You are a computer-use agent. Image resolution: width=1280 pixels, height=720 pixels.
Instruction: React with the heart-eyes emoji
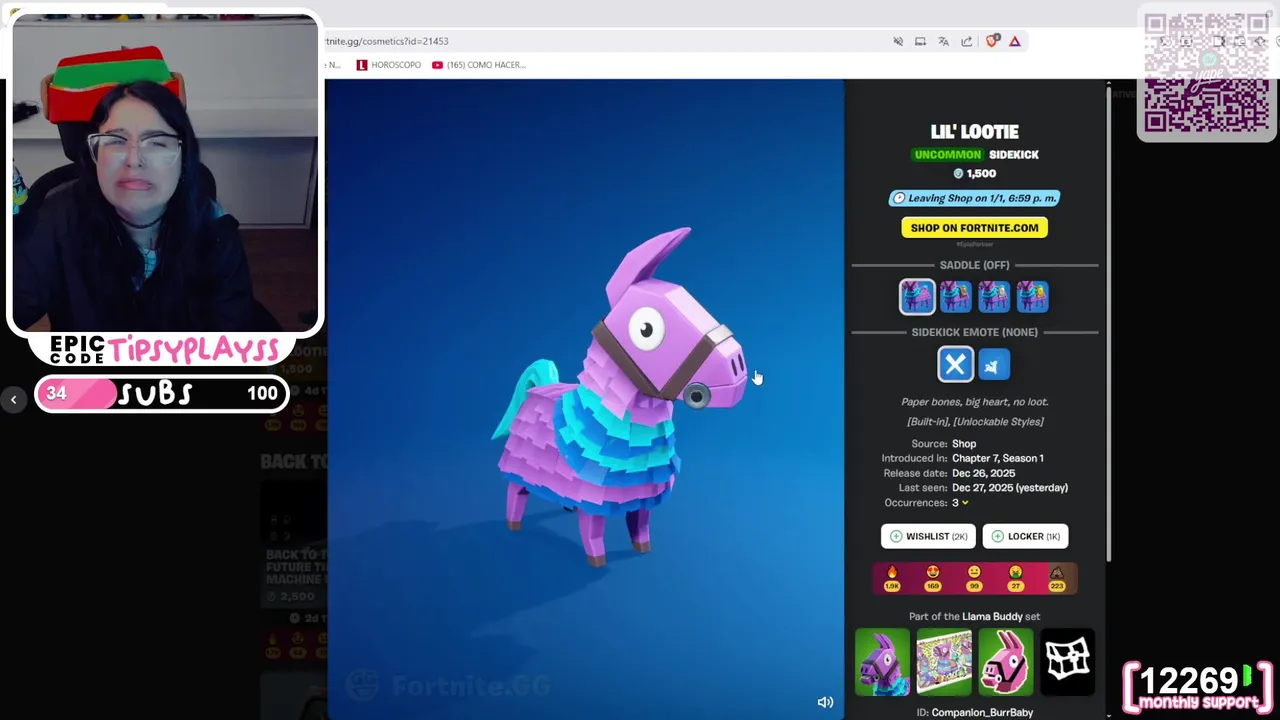(x=933, y=578)
